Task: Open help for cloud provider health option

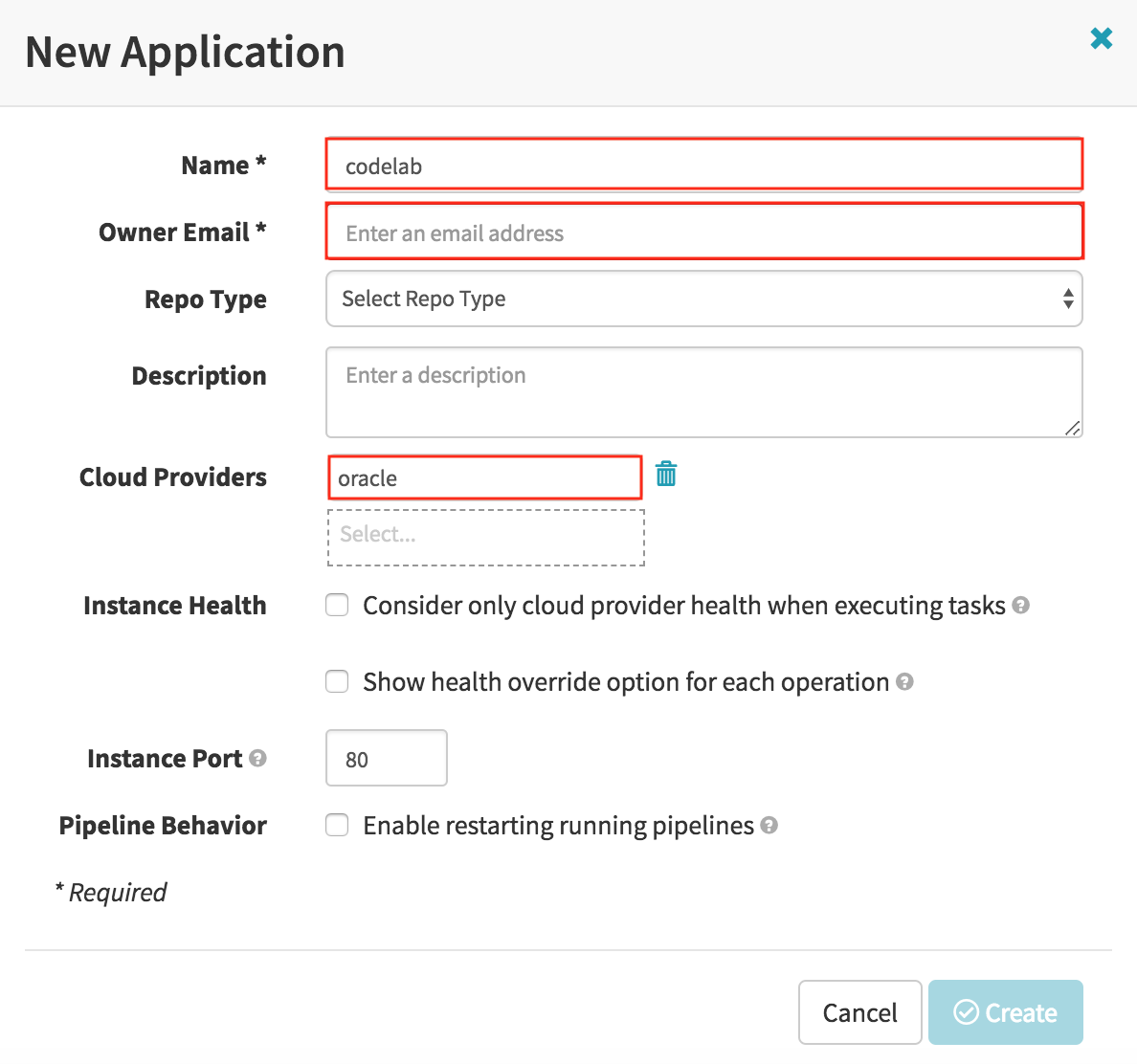Action: point(1020,606)
